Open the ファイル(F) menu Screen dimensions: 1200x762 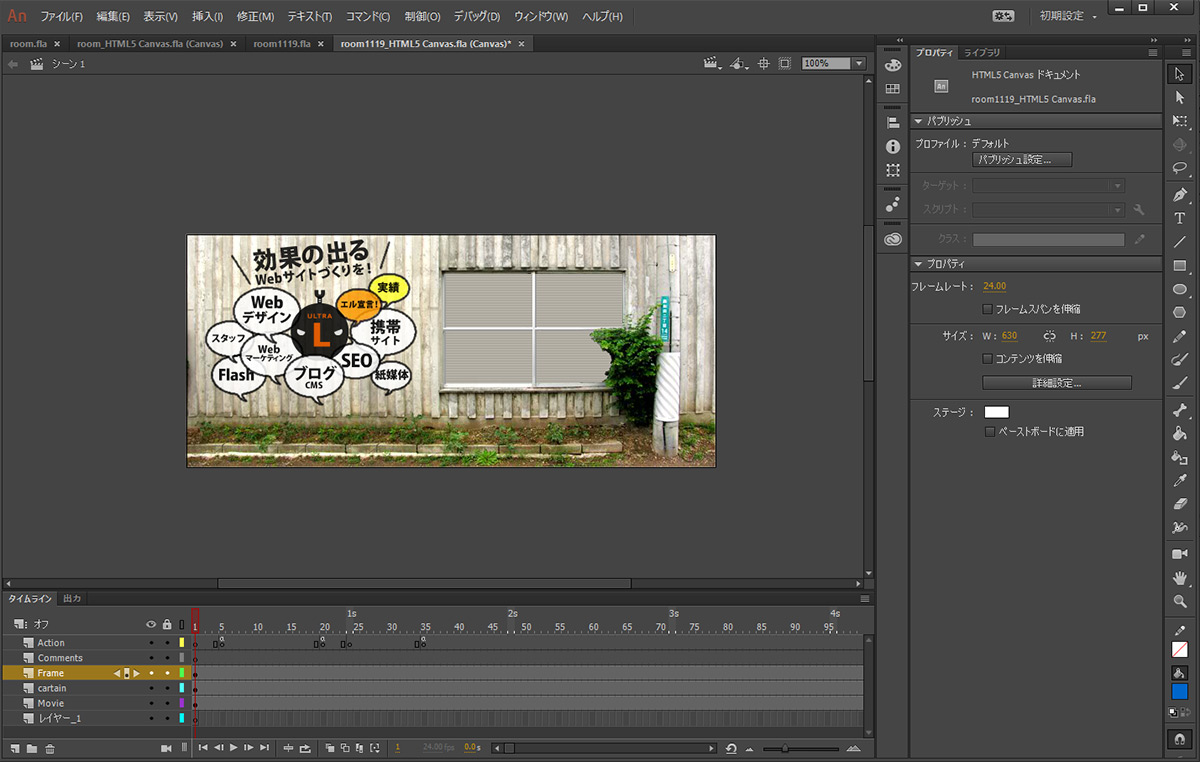(x=62, y=17)
